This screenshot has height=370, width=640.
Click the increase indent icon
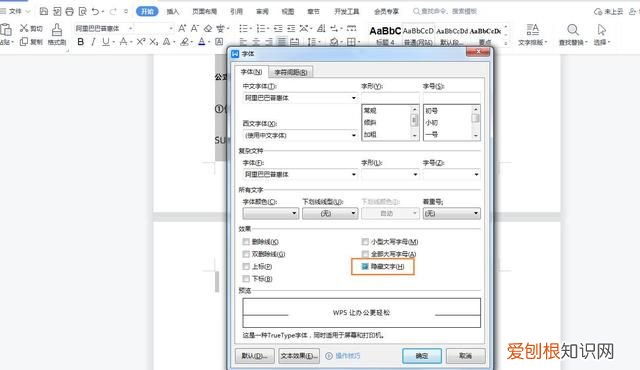tap(291, 28)
